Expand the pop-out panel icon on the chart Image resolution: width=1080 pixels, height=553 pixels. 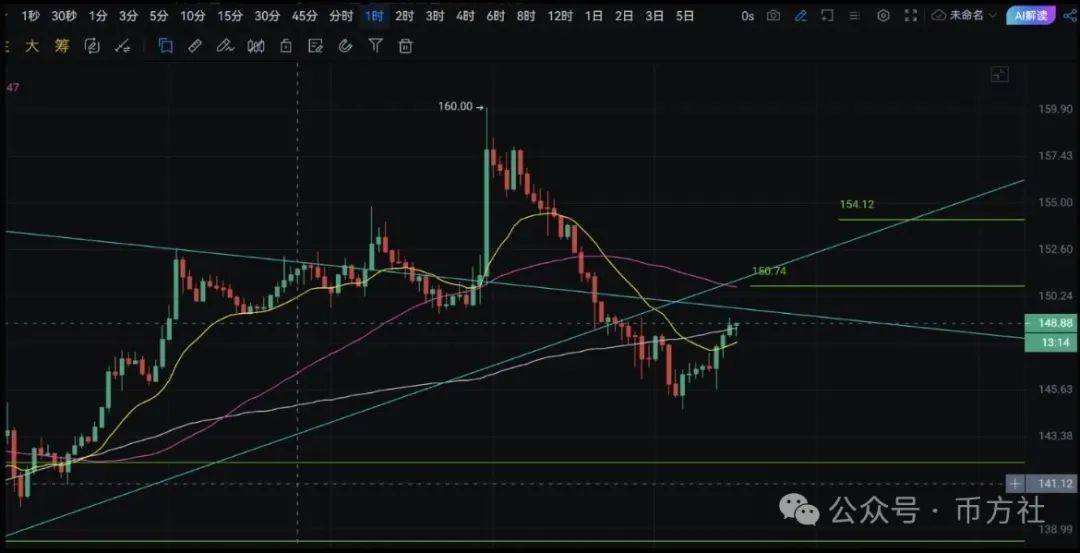(x=1000, y=75)
